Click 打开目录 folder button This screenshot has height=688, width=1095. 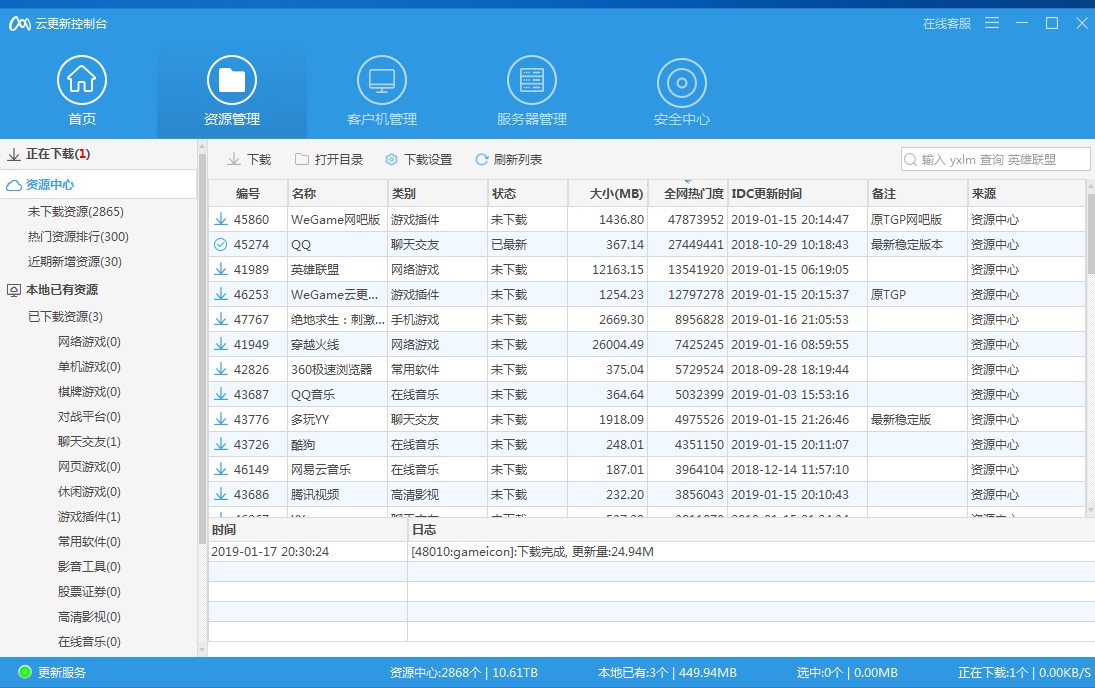(329, 159)
